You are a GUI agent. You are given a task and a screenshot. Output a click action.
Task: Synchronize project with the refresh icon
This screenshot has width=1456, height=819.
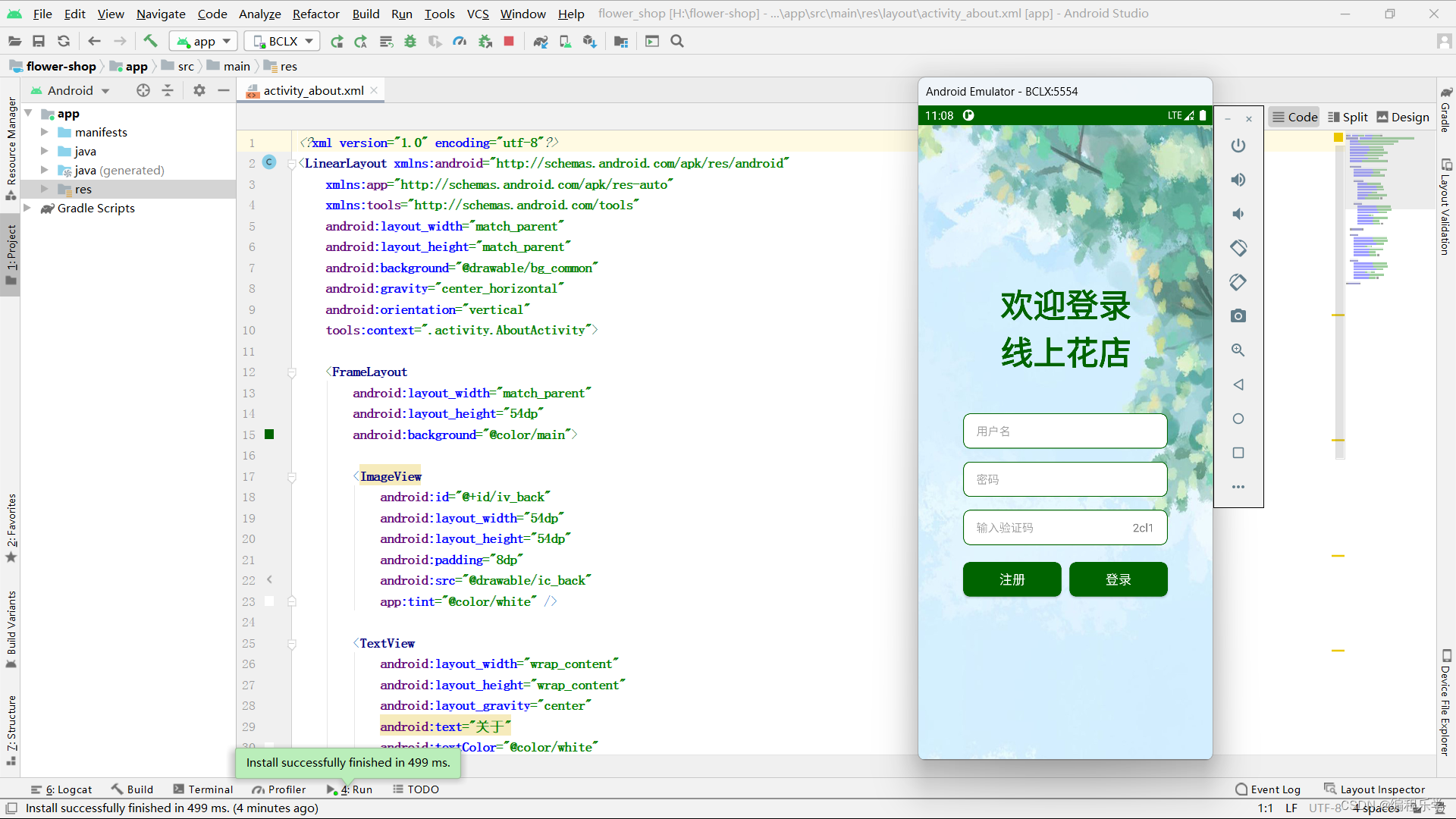[x=64, y=41]
